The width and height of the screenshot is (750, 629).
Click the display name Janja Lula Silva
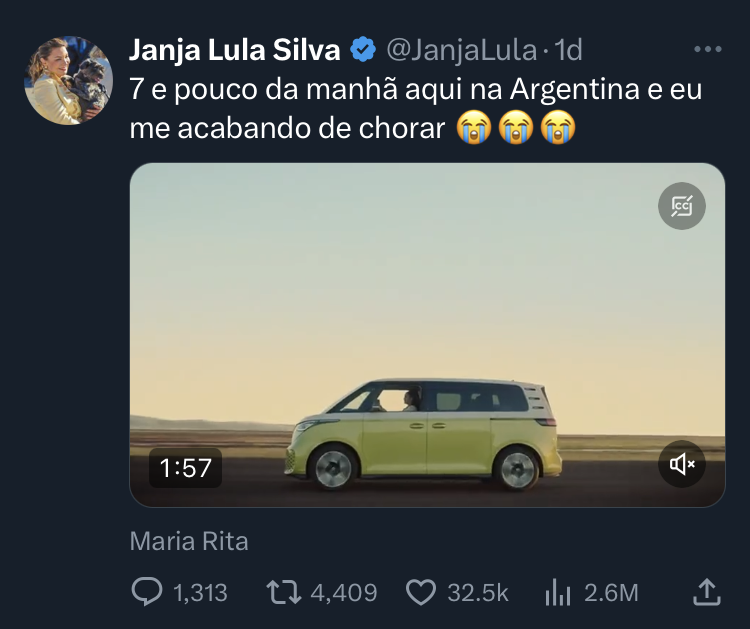[x=235, y=49]
